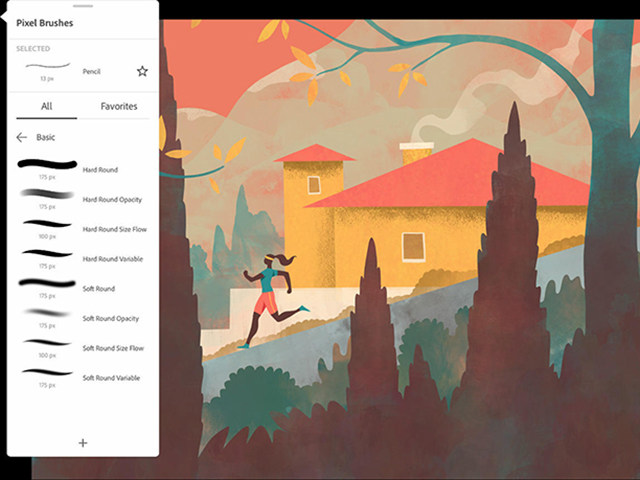Screen dimensions: 640x480
Task: Select the Hard Round Variable stroke preview
Action: coord(46,253)
